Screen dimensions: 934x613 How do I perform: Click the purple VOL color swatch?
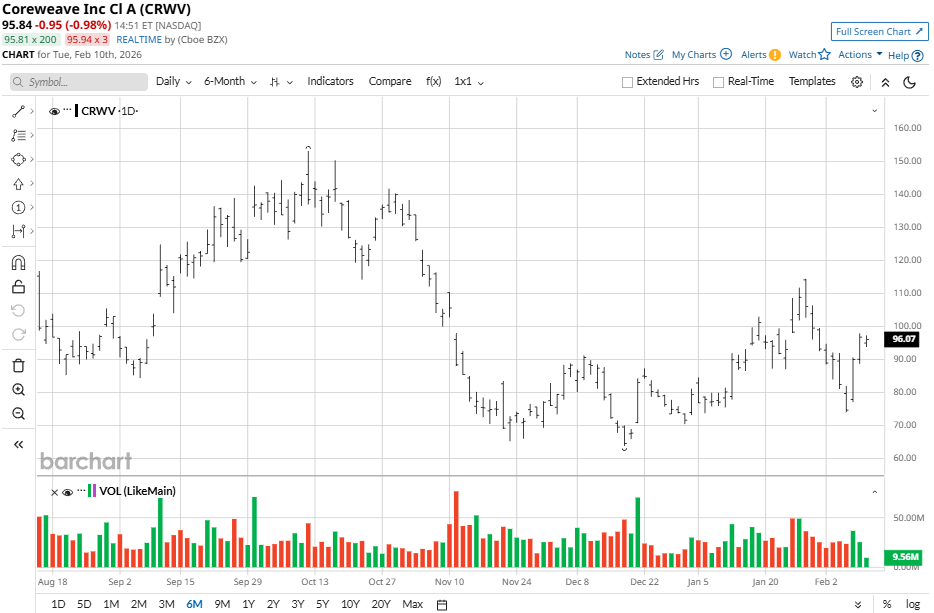[x=94, y=491]
